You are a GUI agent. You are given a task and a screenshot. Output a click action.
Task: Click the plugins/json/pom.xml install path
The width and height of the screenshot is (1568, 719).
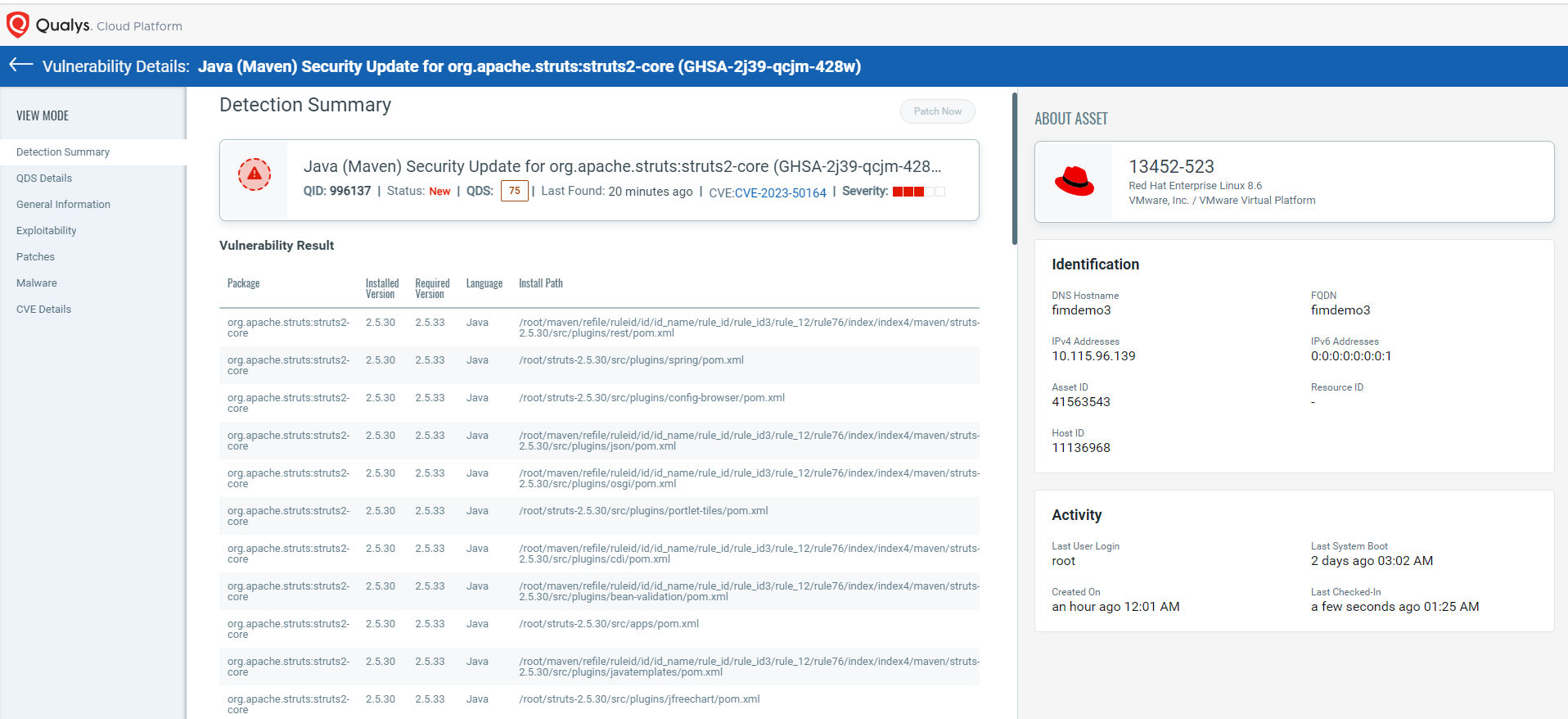click(749, 441)
